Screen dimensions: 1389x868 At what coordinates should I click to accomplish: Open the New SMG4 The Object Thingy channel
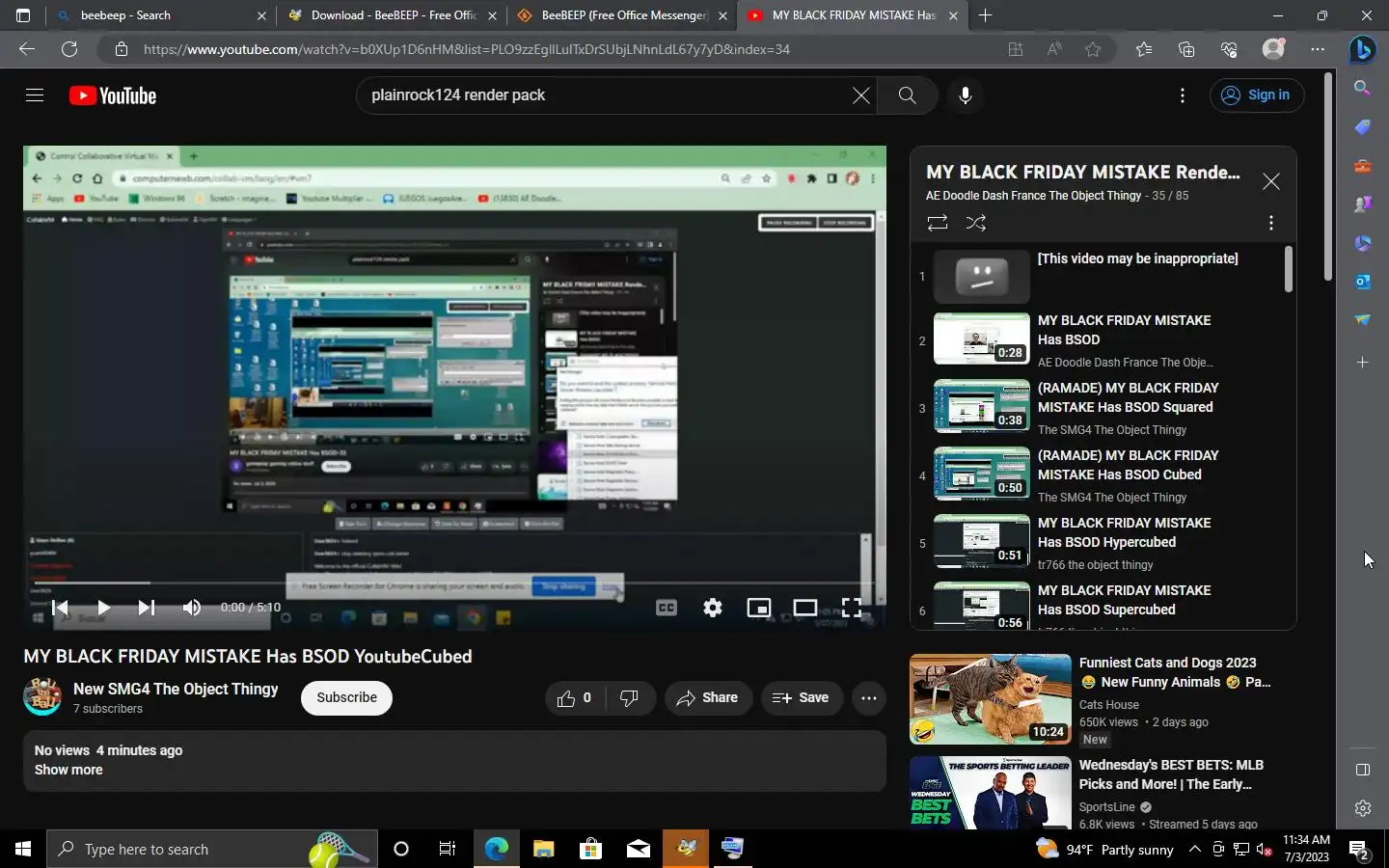(176, 689)
